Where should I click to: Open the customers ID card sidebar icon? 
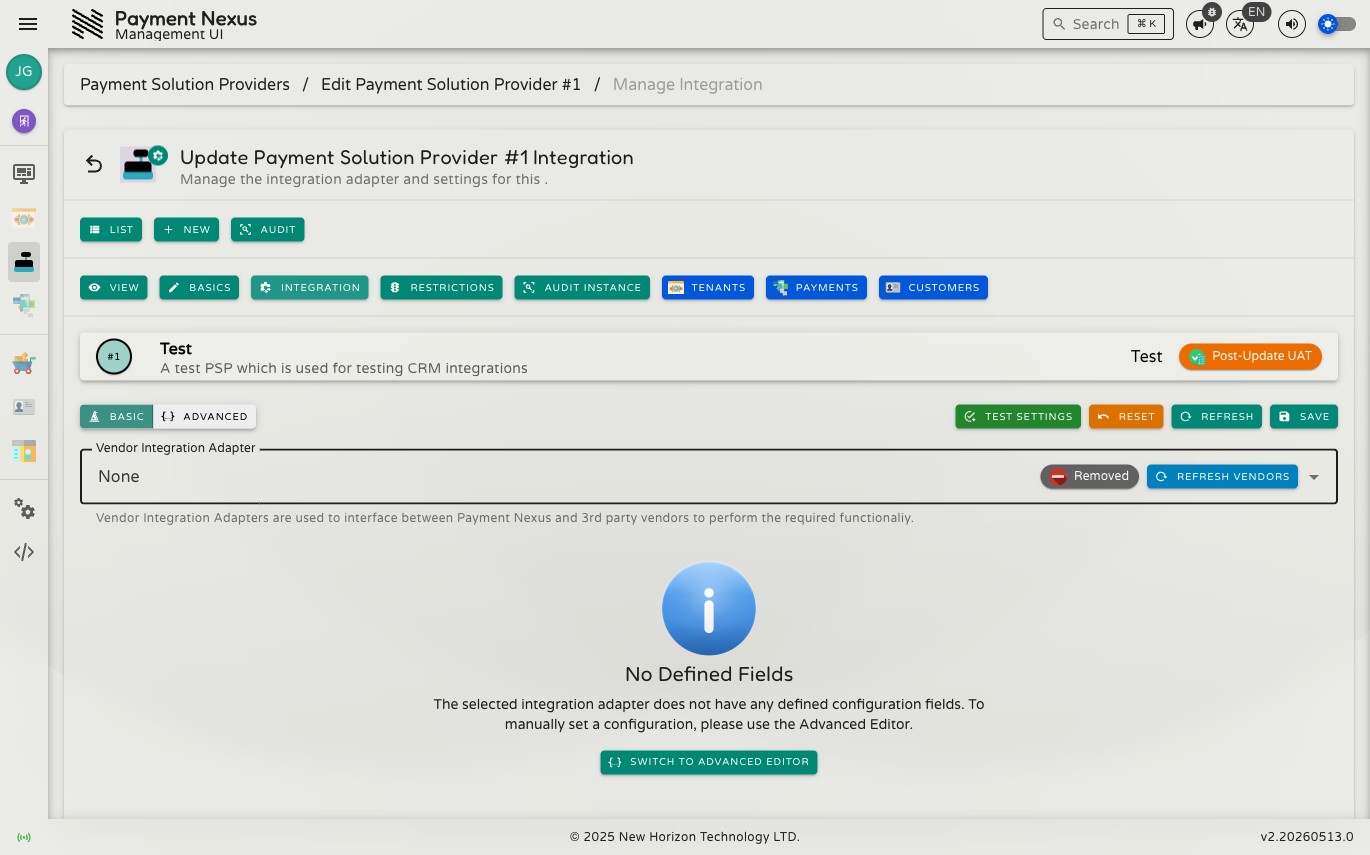coord(24,407)
